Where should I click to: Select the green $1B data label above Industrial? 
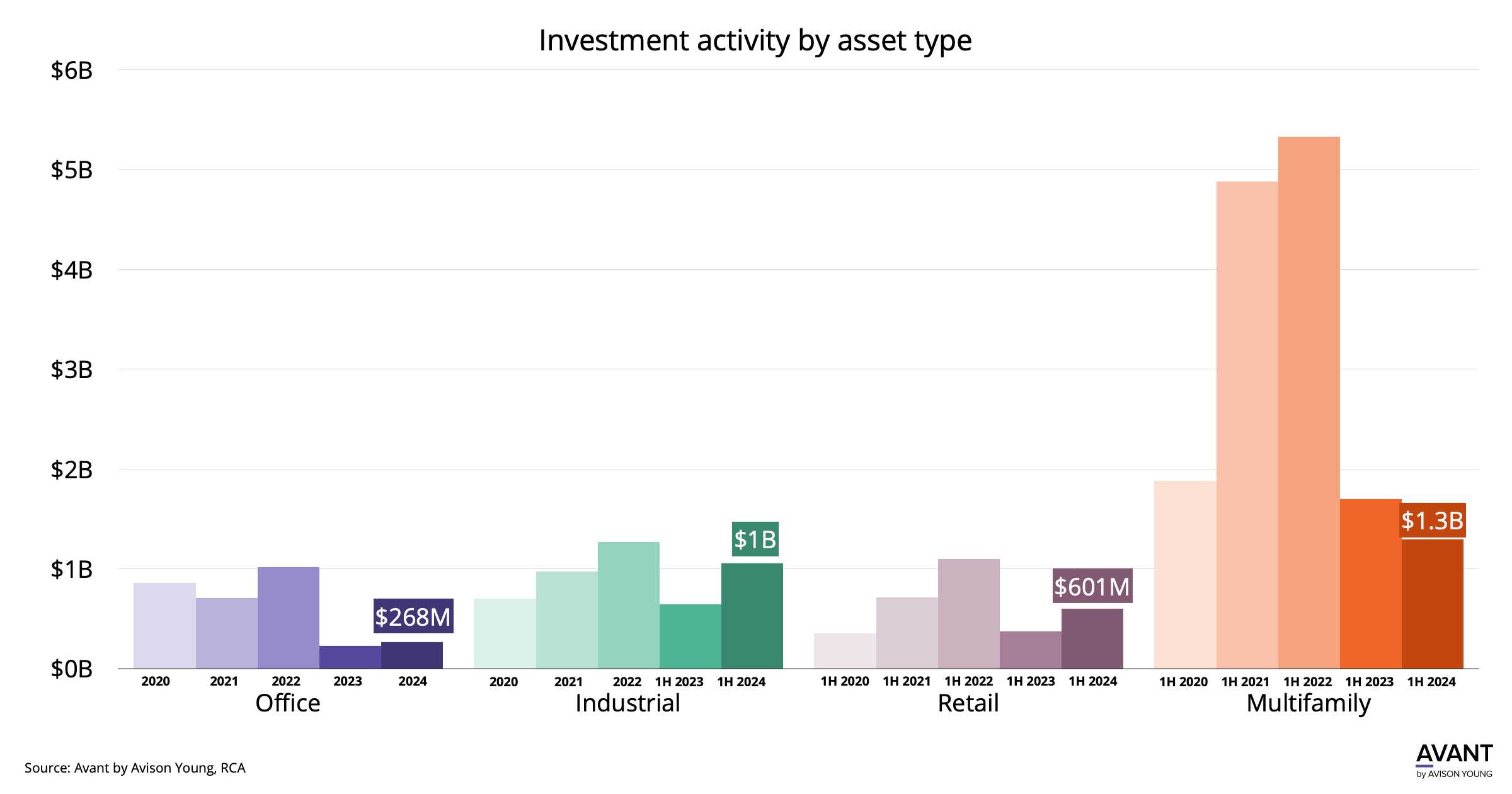pyautogui.click(x=755, y=539)
